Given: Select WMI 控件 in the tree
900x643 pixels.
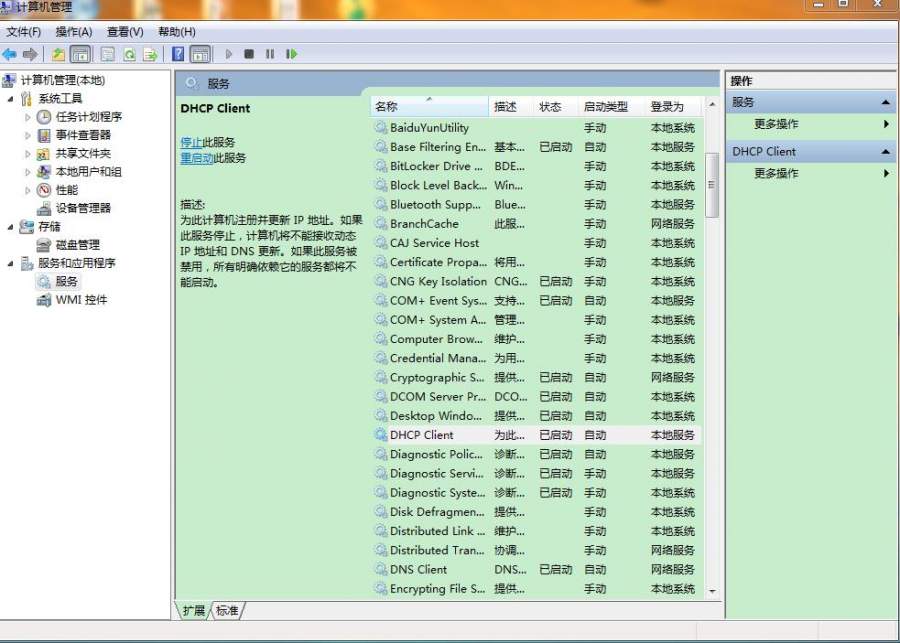Looking at the screenshot, I should point(81,300).
